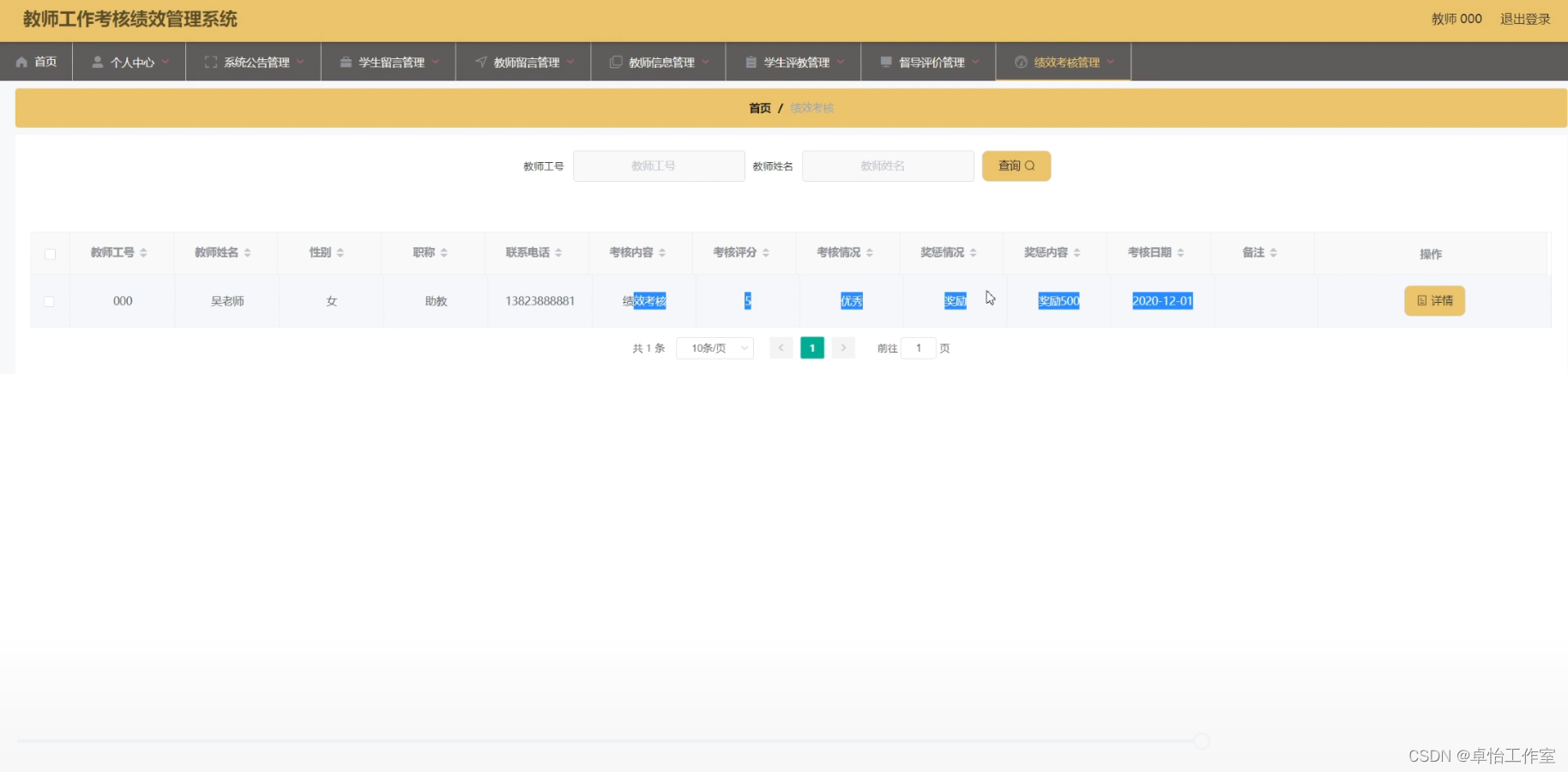
Task: Toggle the select-all header checkbox
Action: pos(50,254)
